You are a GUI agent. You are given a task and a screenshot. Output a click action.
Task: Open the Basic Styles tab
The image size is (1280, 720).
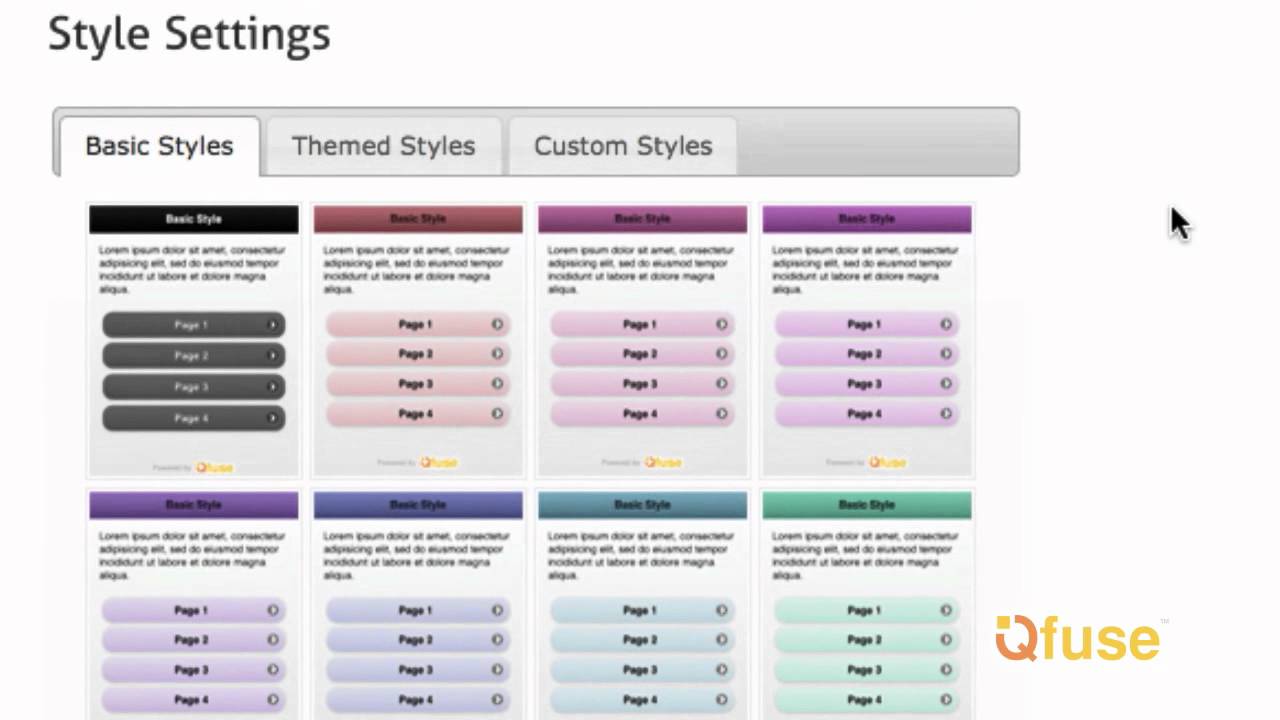(160, 146)
